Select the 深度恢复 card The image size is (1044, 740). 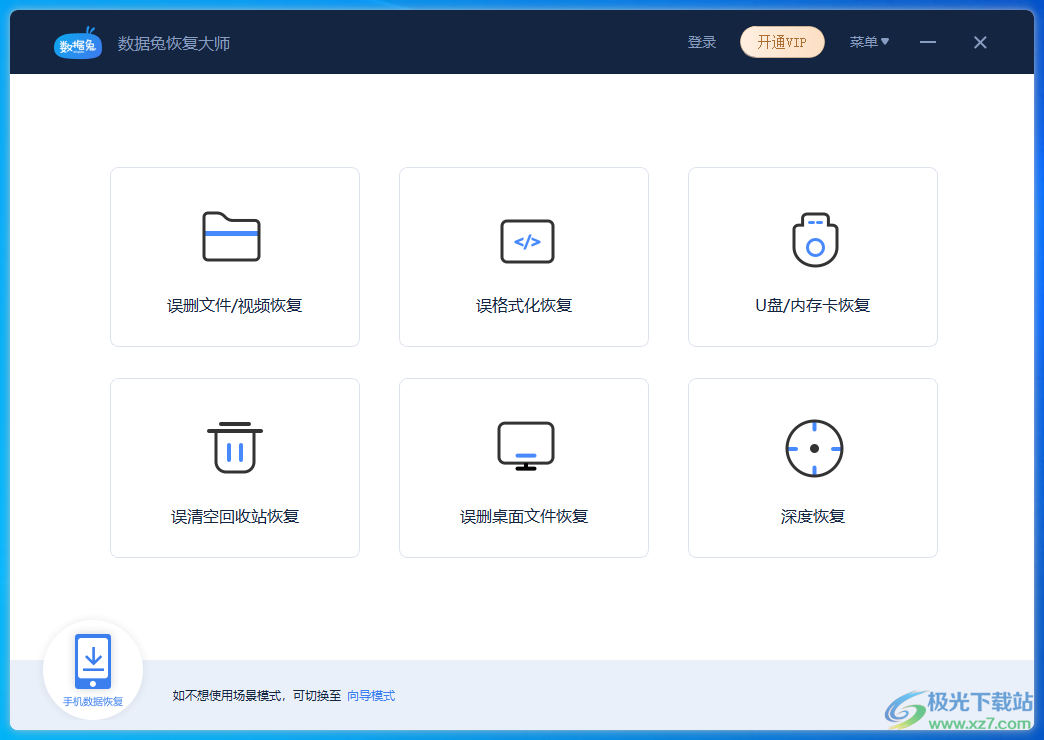pos(813,467)
